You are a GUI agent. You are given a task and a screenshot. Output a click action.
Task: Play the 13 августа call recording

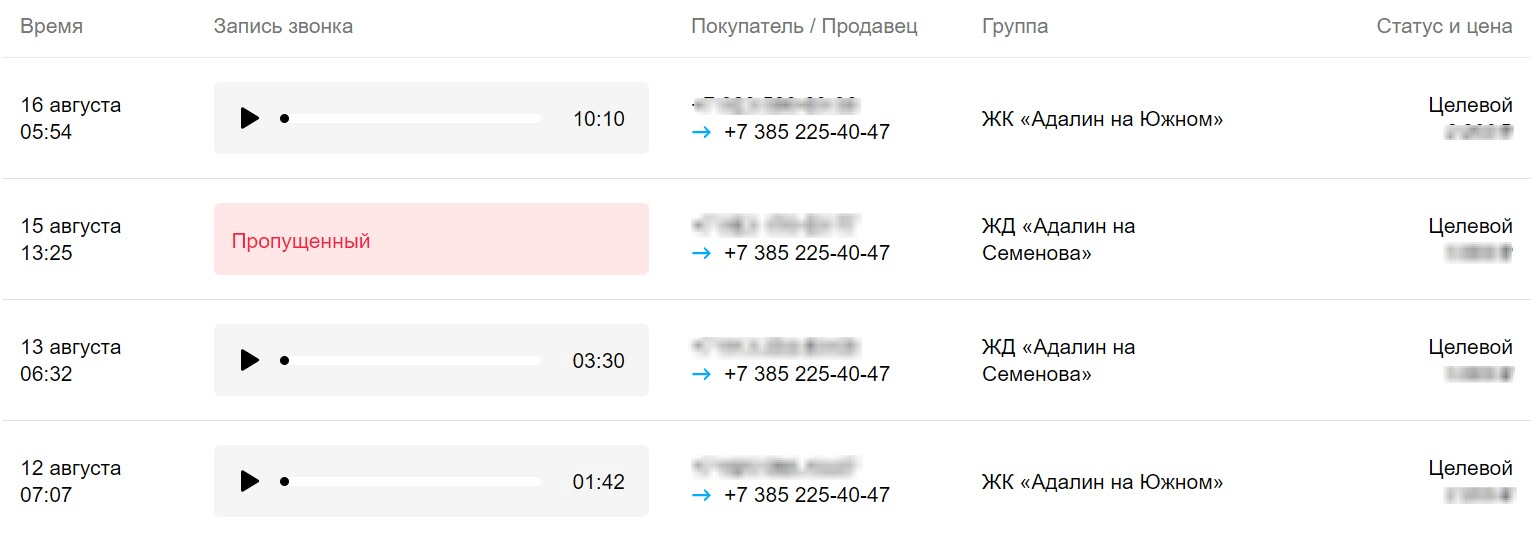click(x=249, y=360)
